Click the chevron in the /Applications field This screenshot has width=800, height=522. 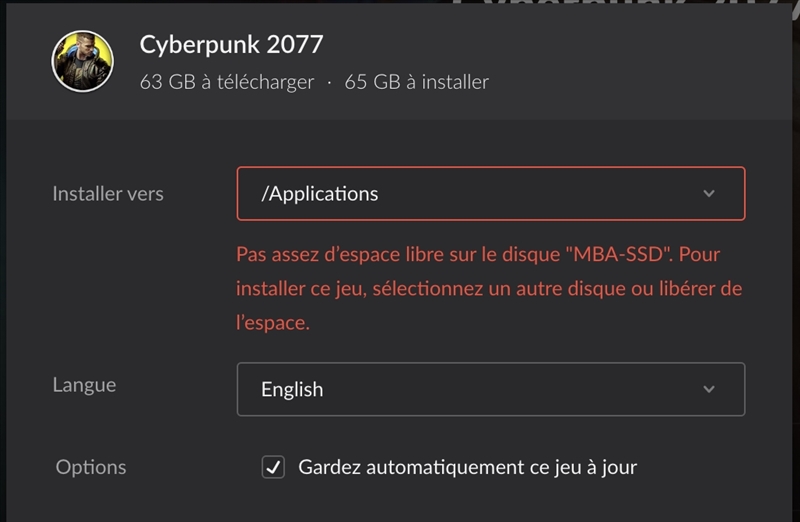(709, 194)
